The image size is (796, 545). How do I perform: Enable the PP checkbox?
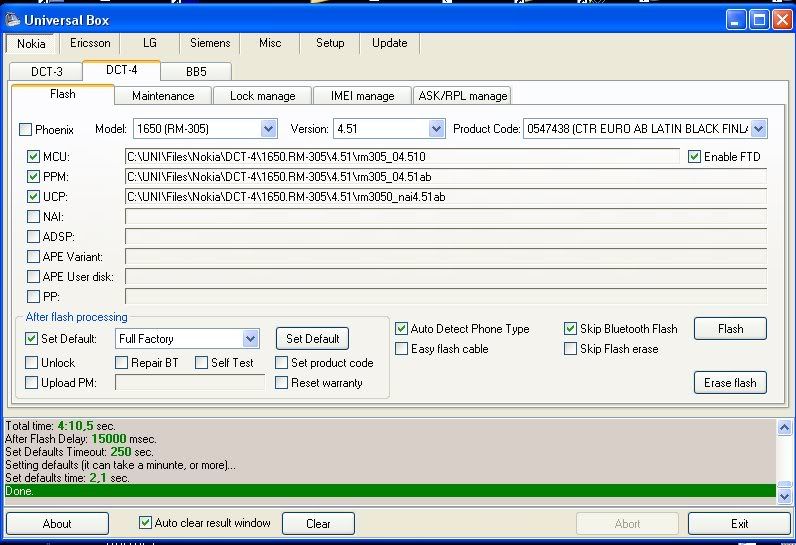click(33, 296)
